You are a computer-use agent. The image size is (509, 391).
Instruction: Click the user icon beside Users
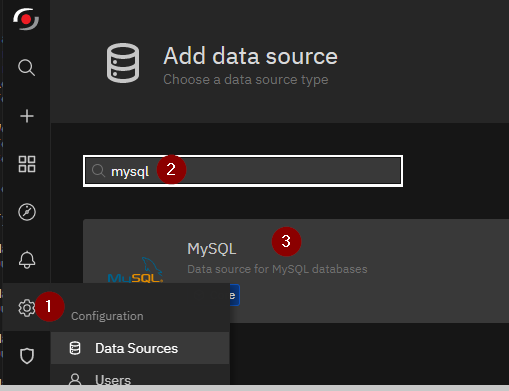75,380
